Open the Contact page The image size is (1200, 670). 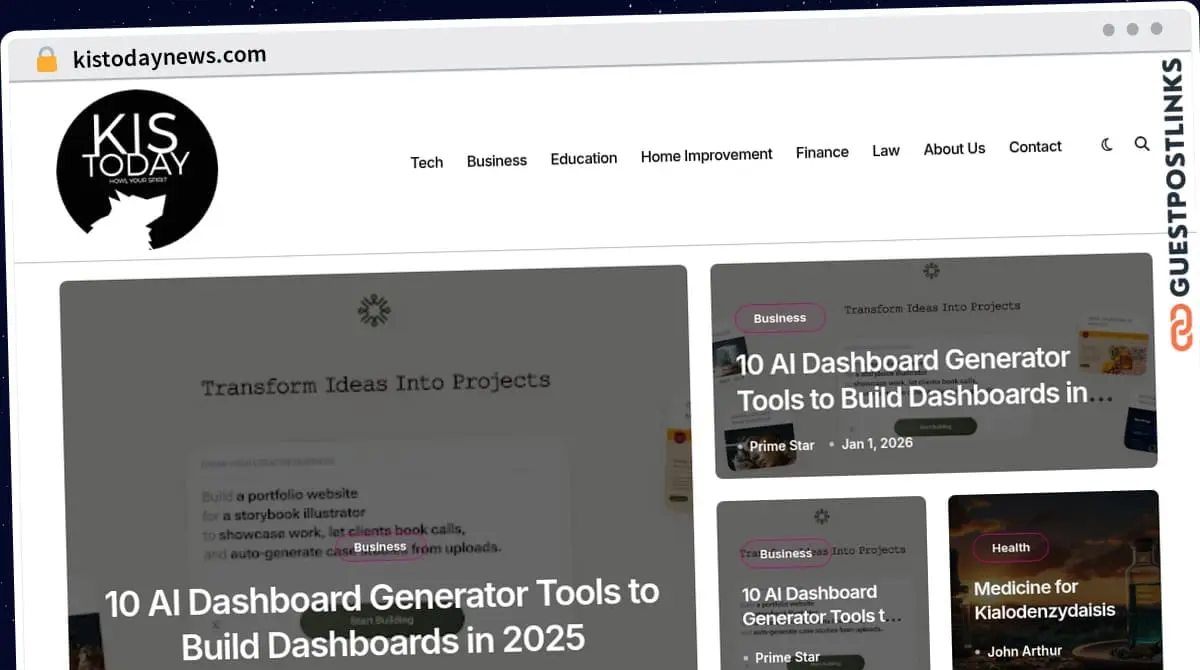pyautogui.click(x=1035, y=146)
